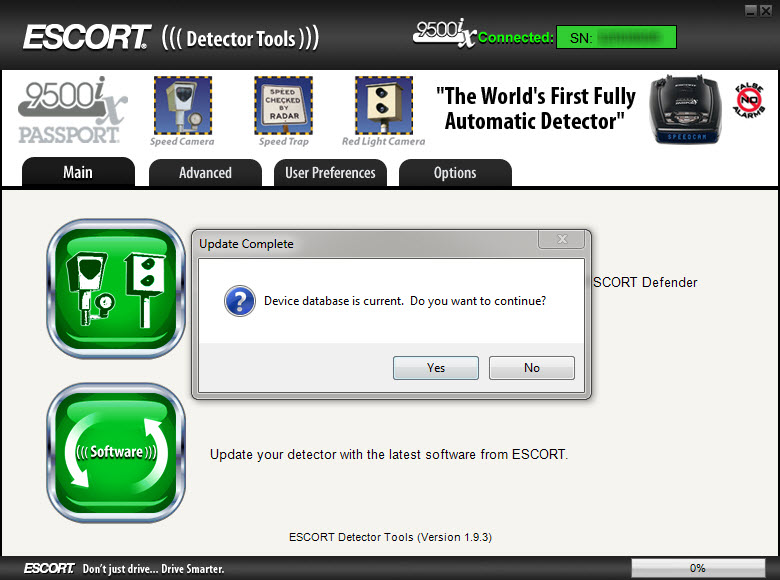780x580 pixels.
Task: Click the Red Light Camera icon
Action: [383, 105]
